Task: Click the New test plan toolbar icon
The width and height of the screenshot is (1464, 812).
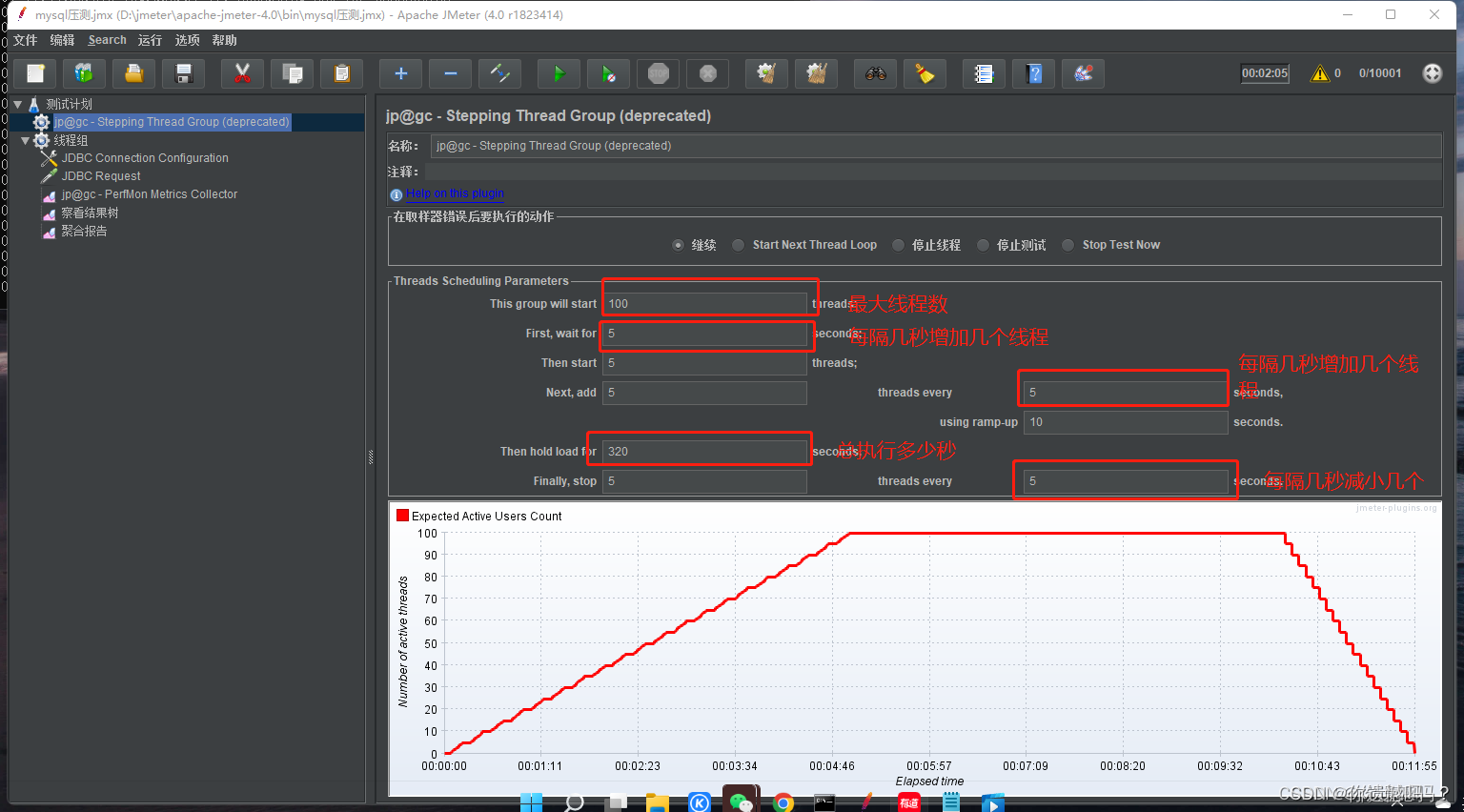Action: (x=35, y=73)
